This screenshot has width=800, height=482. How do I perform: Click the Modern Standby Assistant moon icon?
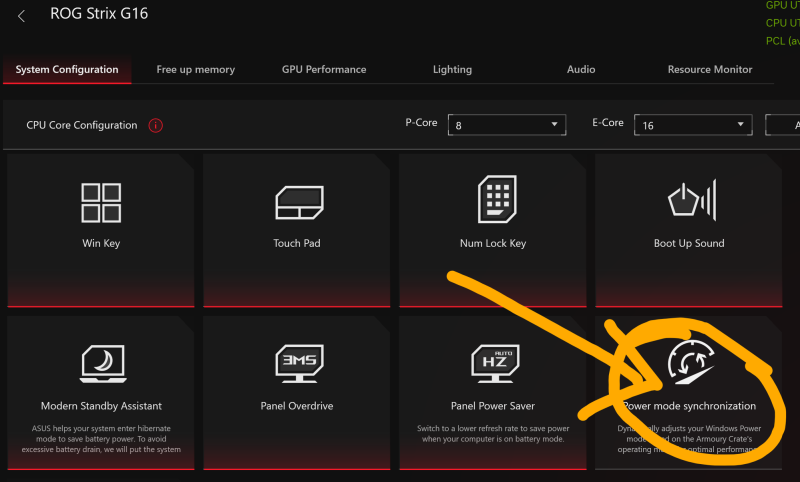tap(103, 364)
